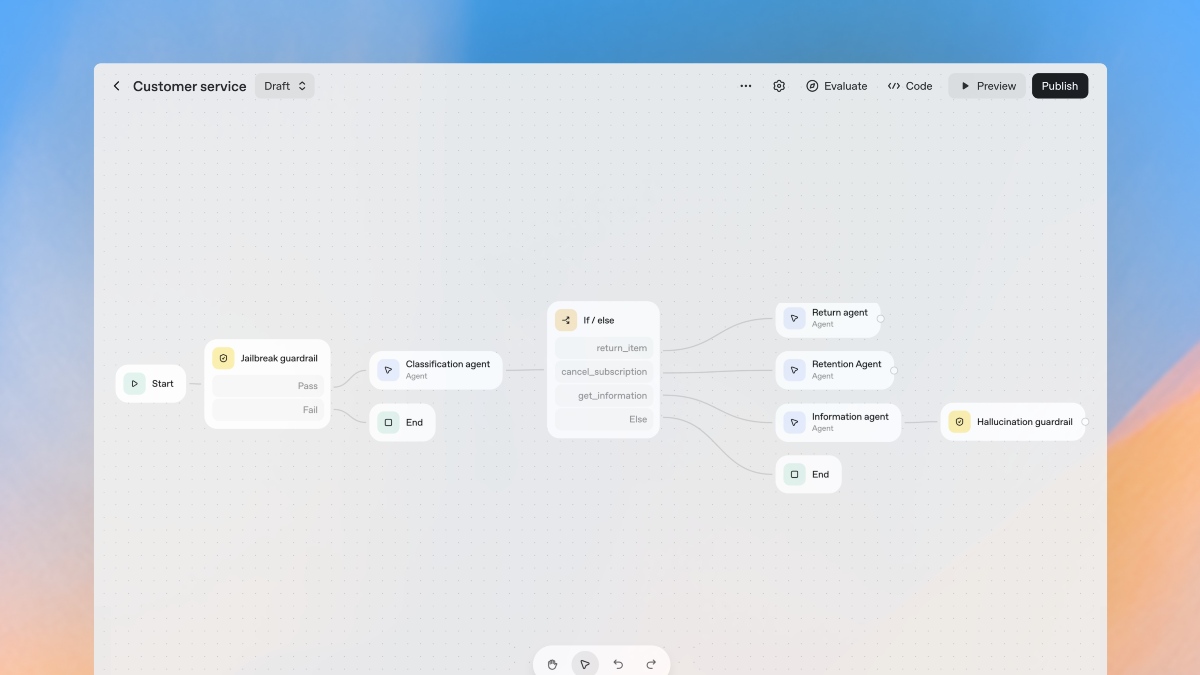Select the pointer tool in the bottom toolbar

coord(585,663)
